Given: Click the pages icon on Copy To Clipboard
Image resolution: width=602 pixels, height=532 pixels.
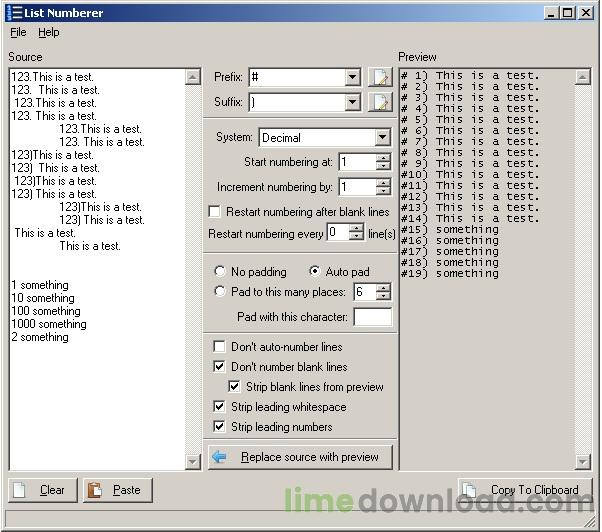Looking at the screenshot, I should click(469, 490).
